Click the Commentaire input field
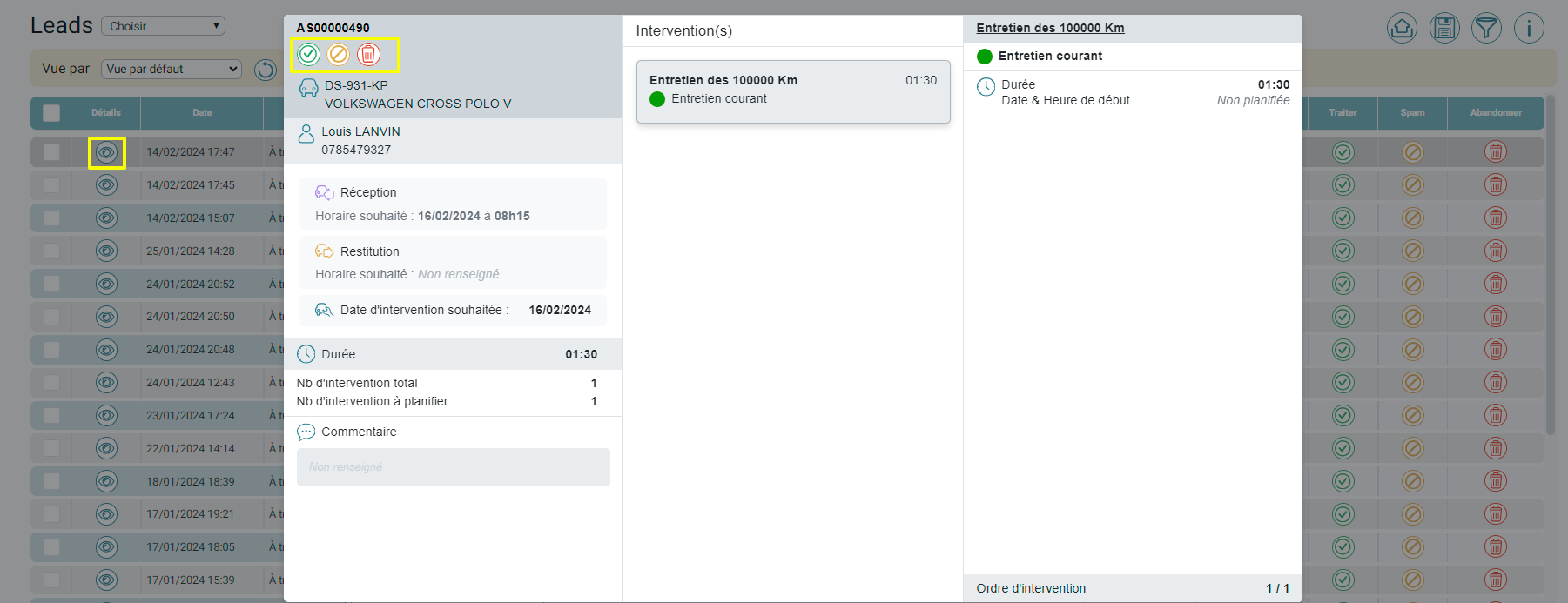This screenshot has width=1568, height=603. (x=453, y=467)
